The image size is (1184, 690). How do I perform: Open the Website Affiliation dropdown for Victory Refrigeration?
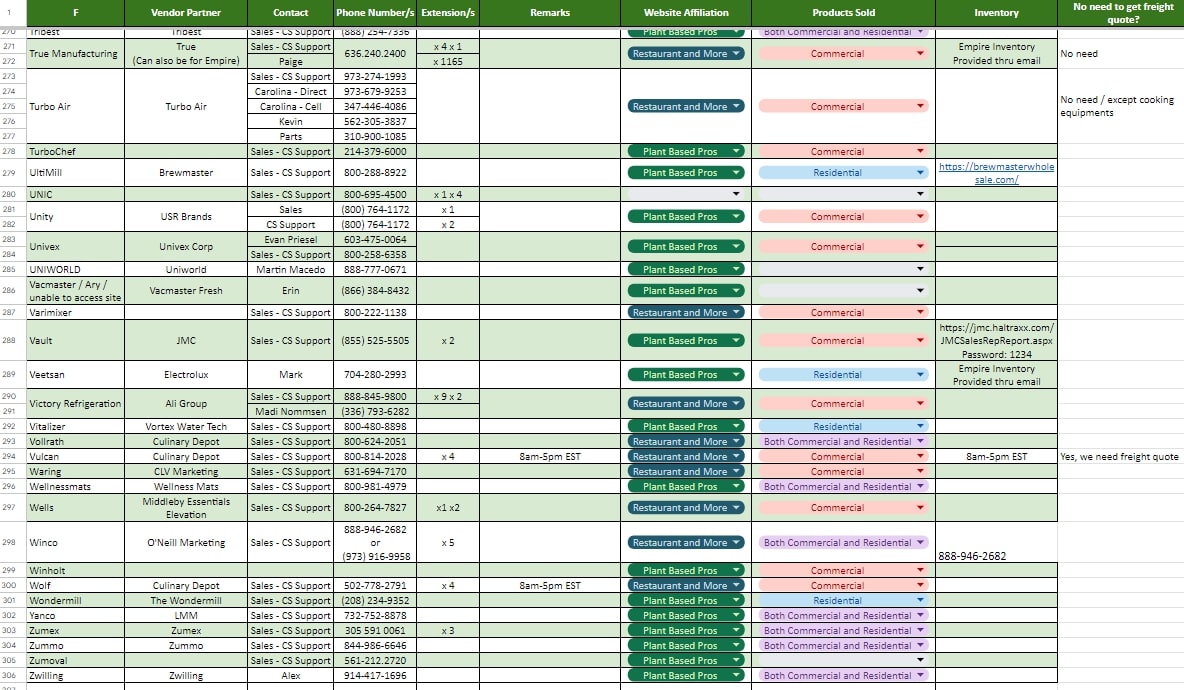click(x=686, y=404)
